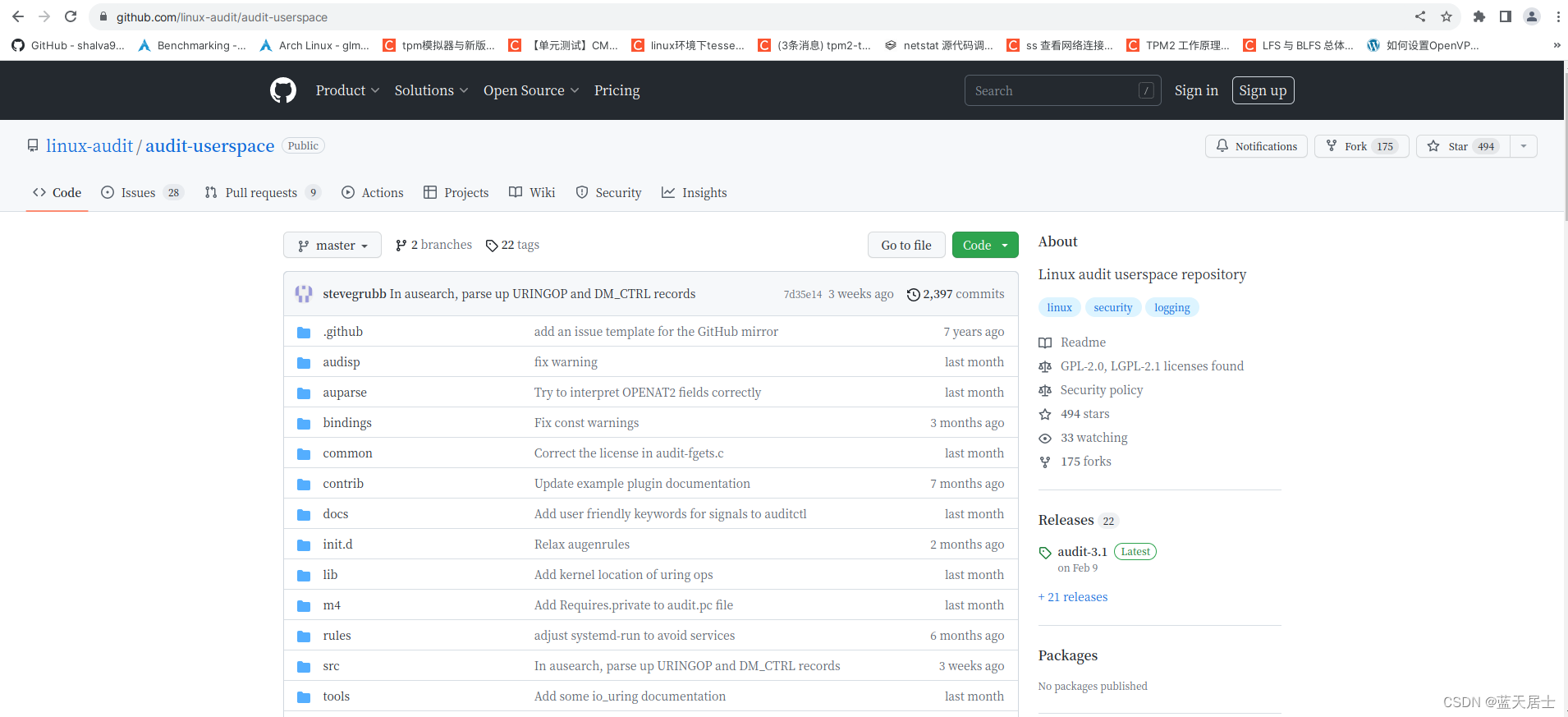The height and width of the screenshot is (717, 1568).
Task: Open the Projects tab
Action: (456, 192)
